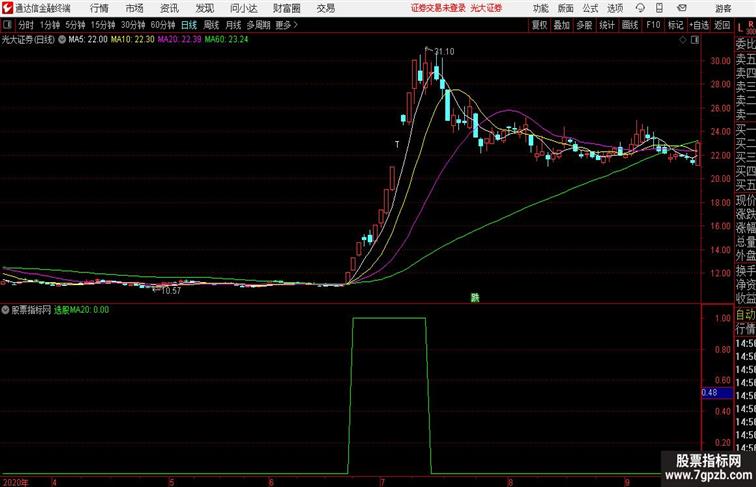Click the 10.57 low price label

click(x=171, y=291)
